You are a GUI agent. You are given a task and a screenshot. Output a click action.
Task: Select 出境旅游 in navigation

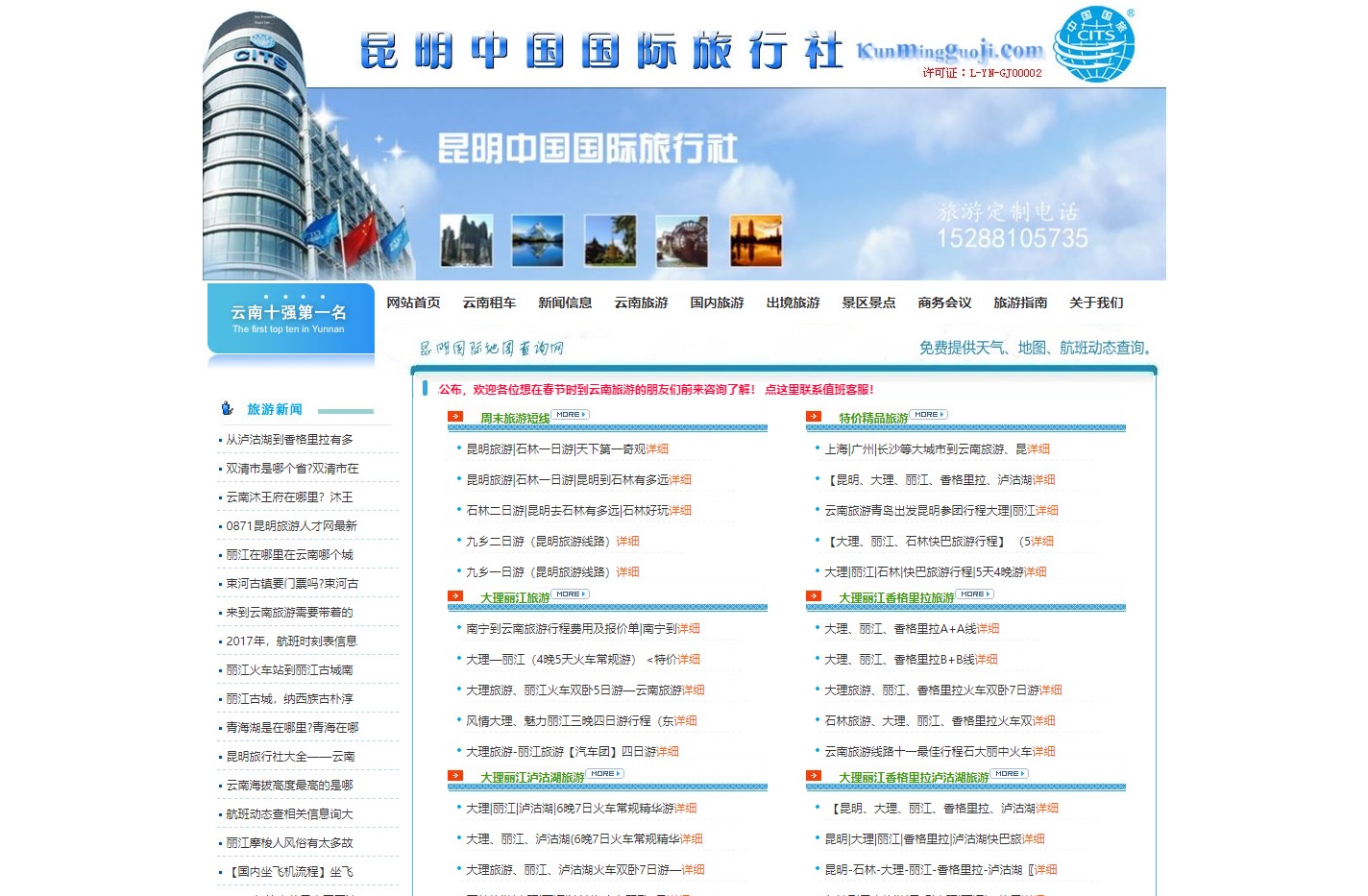click(x=793, y=303)
